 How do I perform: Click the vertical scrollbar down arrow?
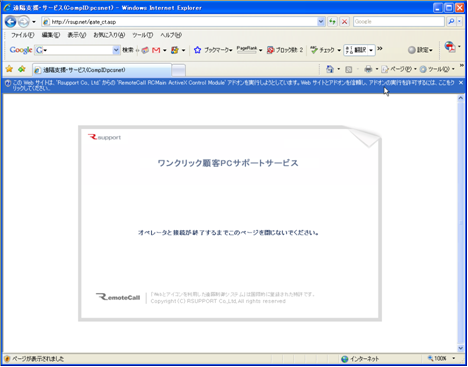pyautogui.click(x=461, y=348)
